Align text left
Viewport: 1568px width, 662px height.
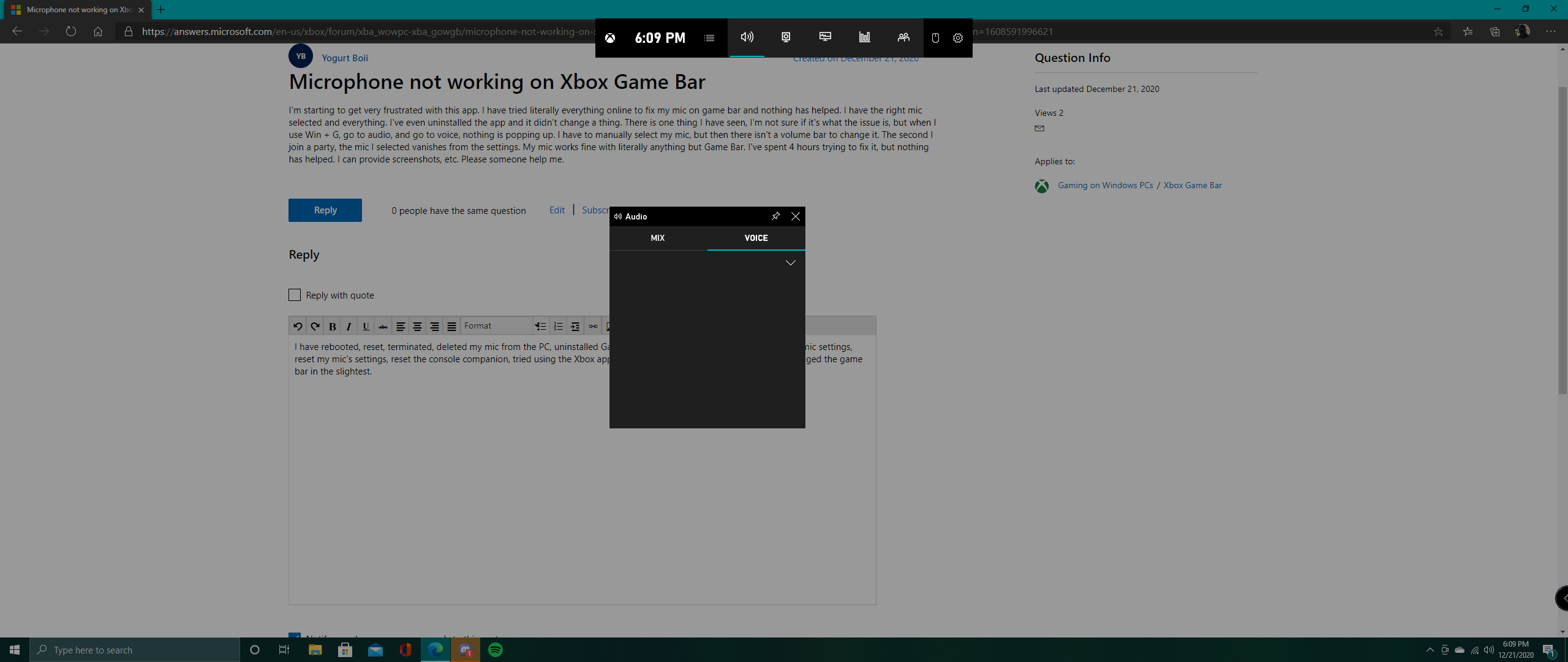pyautogui.click(x=401, y=326)
